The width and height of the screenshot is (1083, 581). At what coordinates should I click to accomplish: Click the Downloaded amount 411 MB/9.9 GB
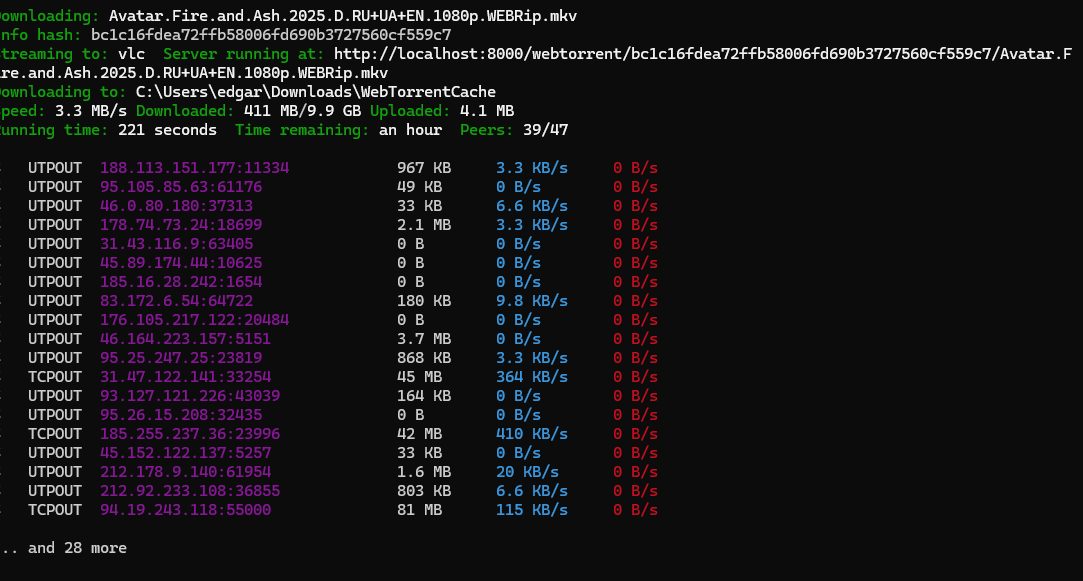pos(303,111)
